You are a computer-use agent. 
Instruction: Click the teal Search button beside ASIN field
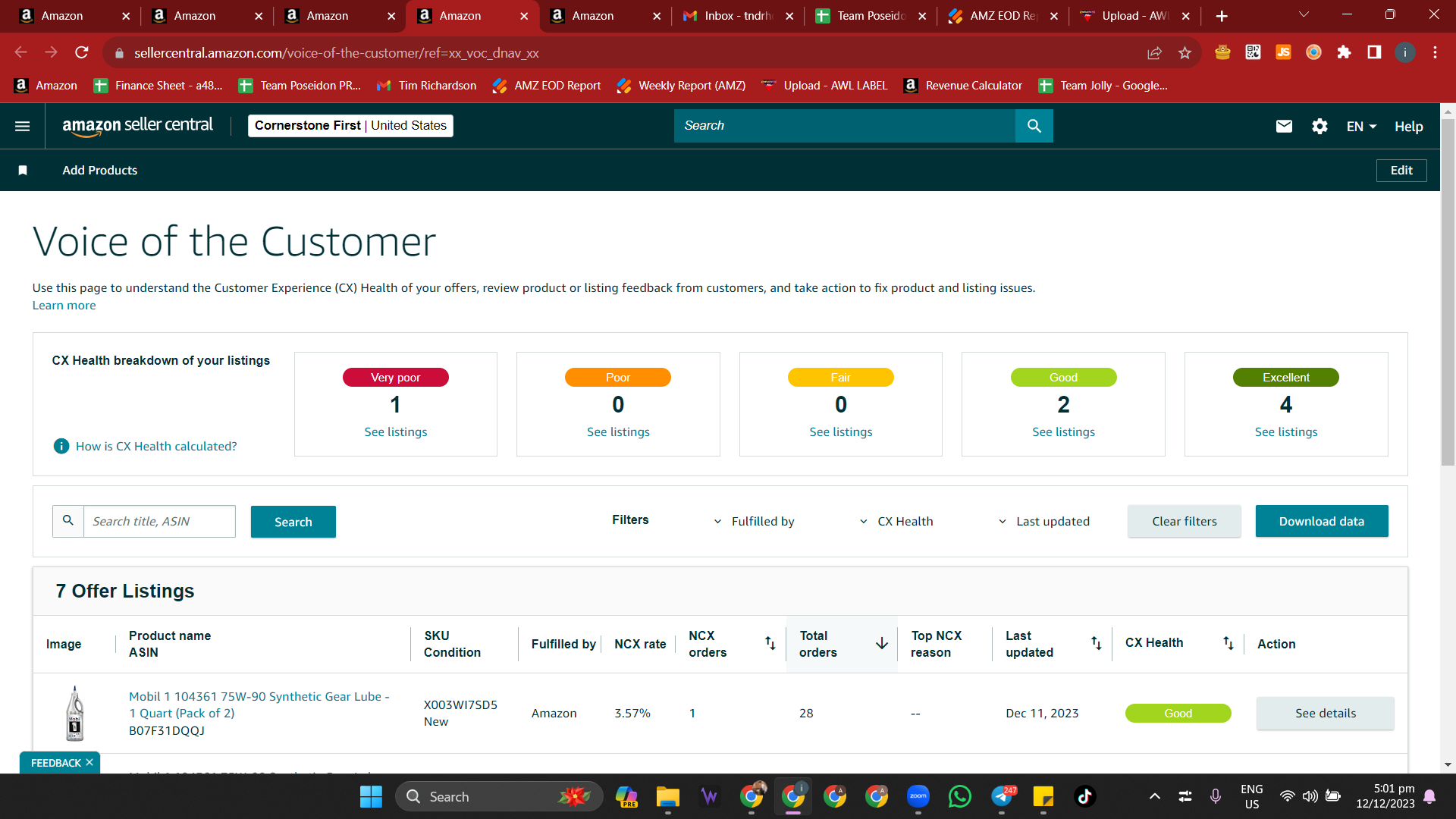[293, 522]
